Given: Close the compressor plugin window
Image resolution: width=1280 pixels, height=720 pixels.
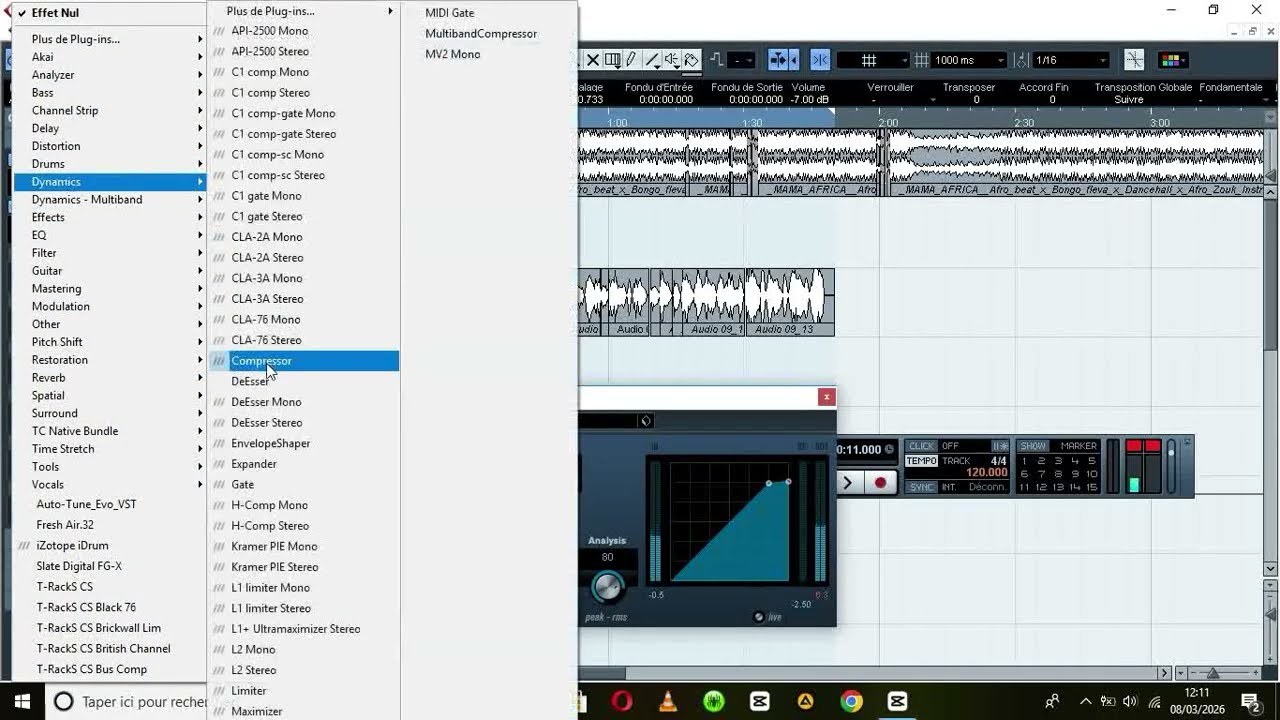Looking at the screenshot, I should coord(826,397).
